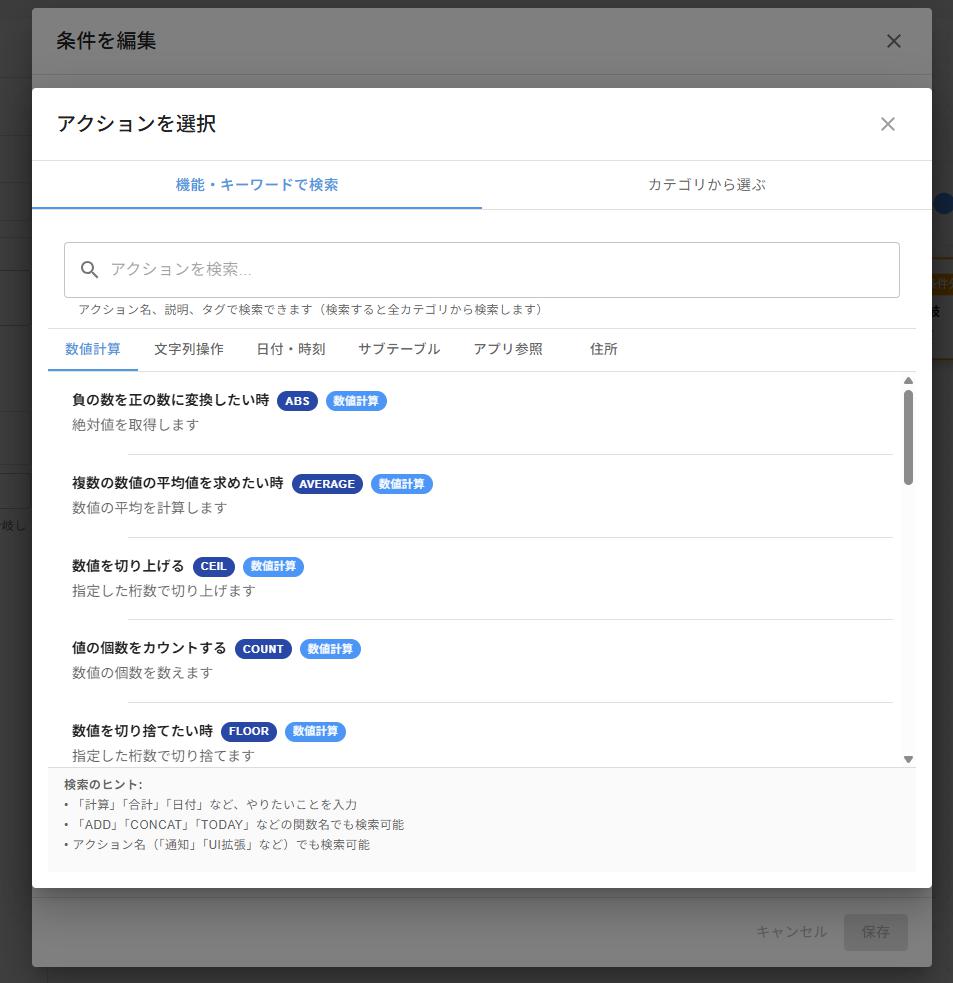Click the search magnifier icon
Viewport: 953px width, 983px height.
[x=89, y=269]
